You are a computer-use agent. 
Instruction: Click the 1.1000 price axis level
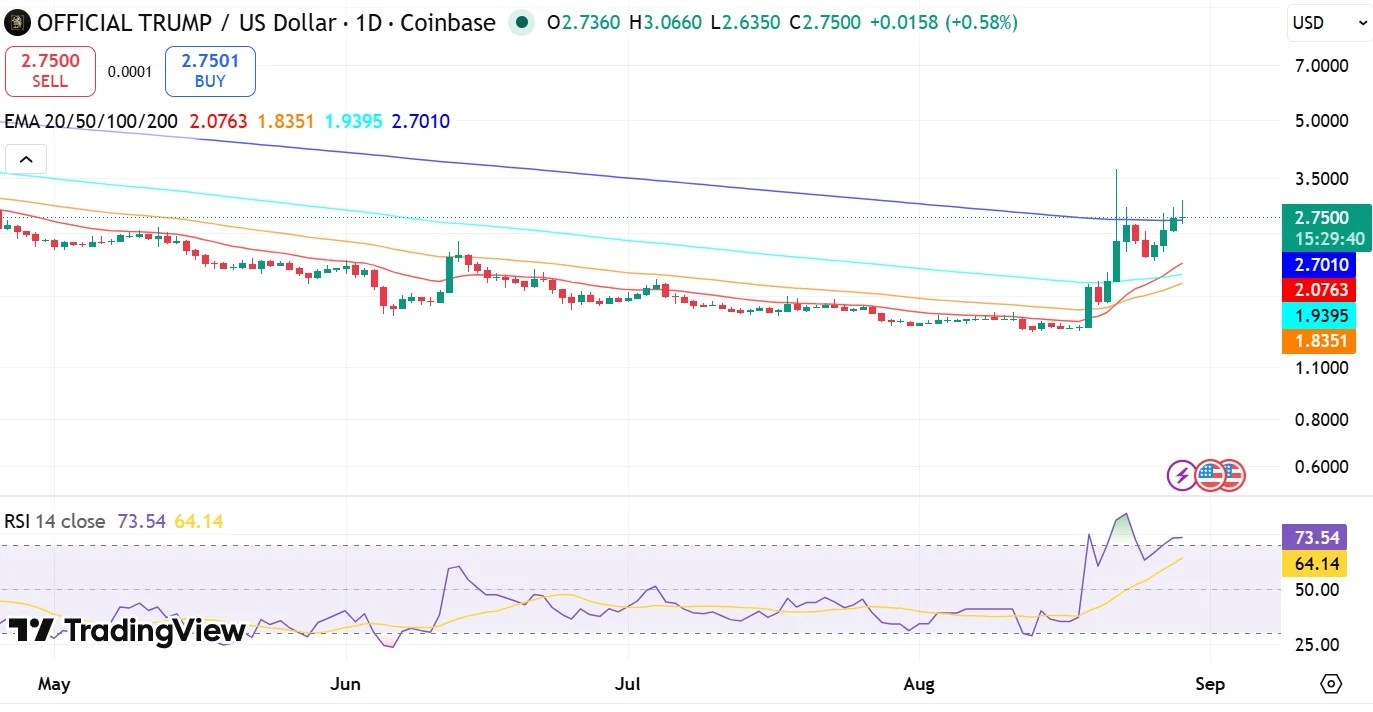point(1322,368)
